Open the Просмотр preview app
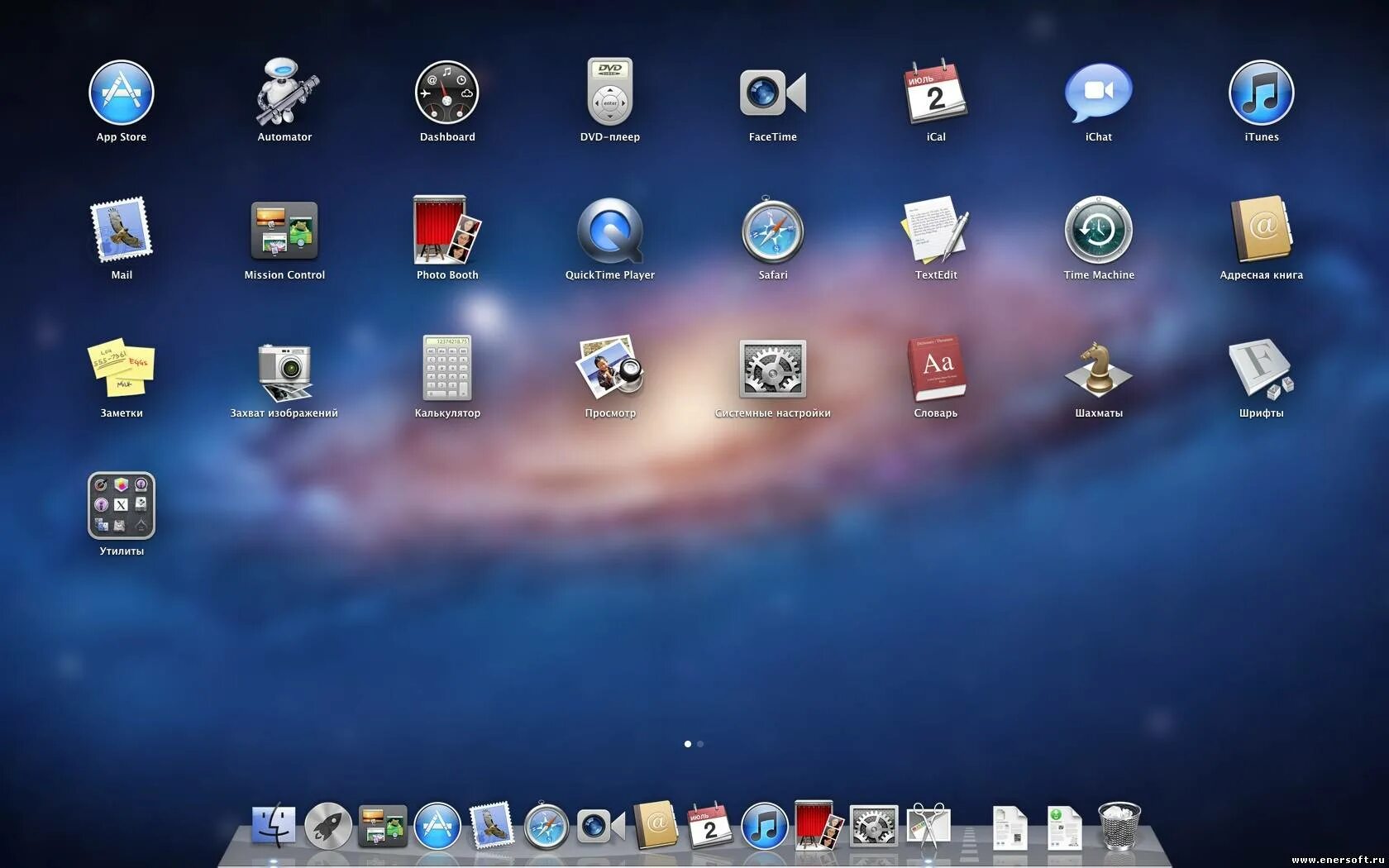 click(610, 369)
